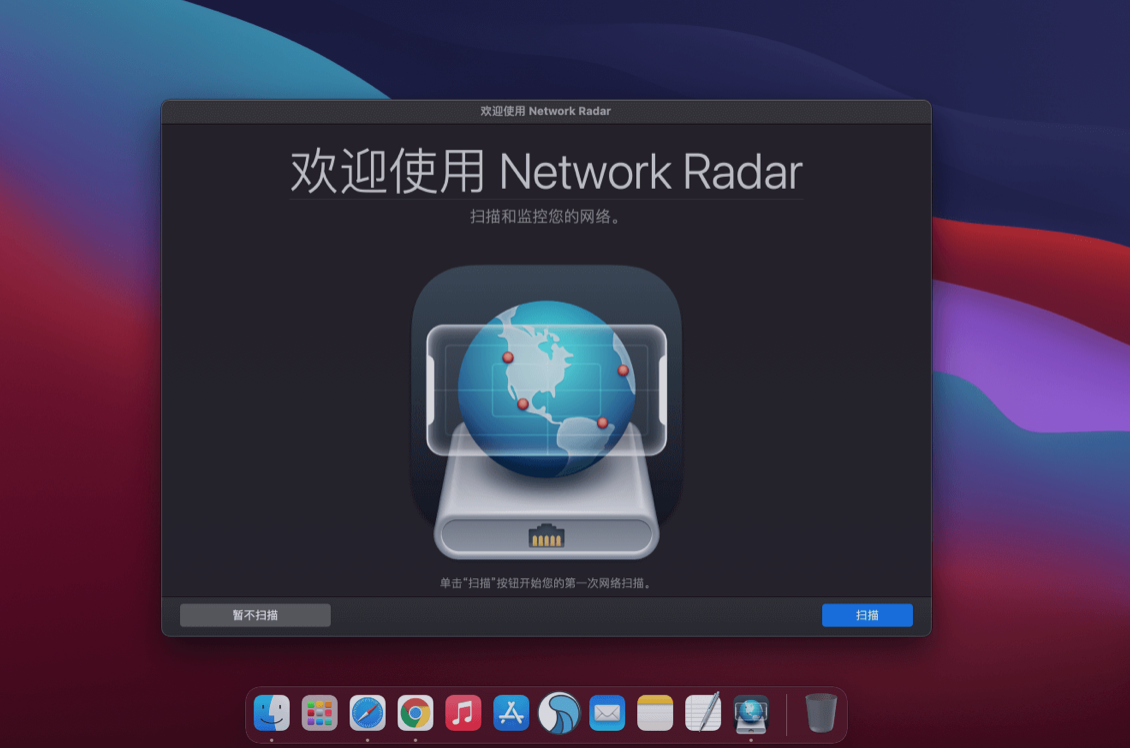Click the 扫描和监控您的网络 subtitle text
The height and width of the screenshot is (748, 1130).
[545, 216]
